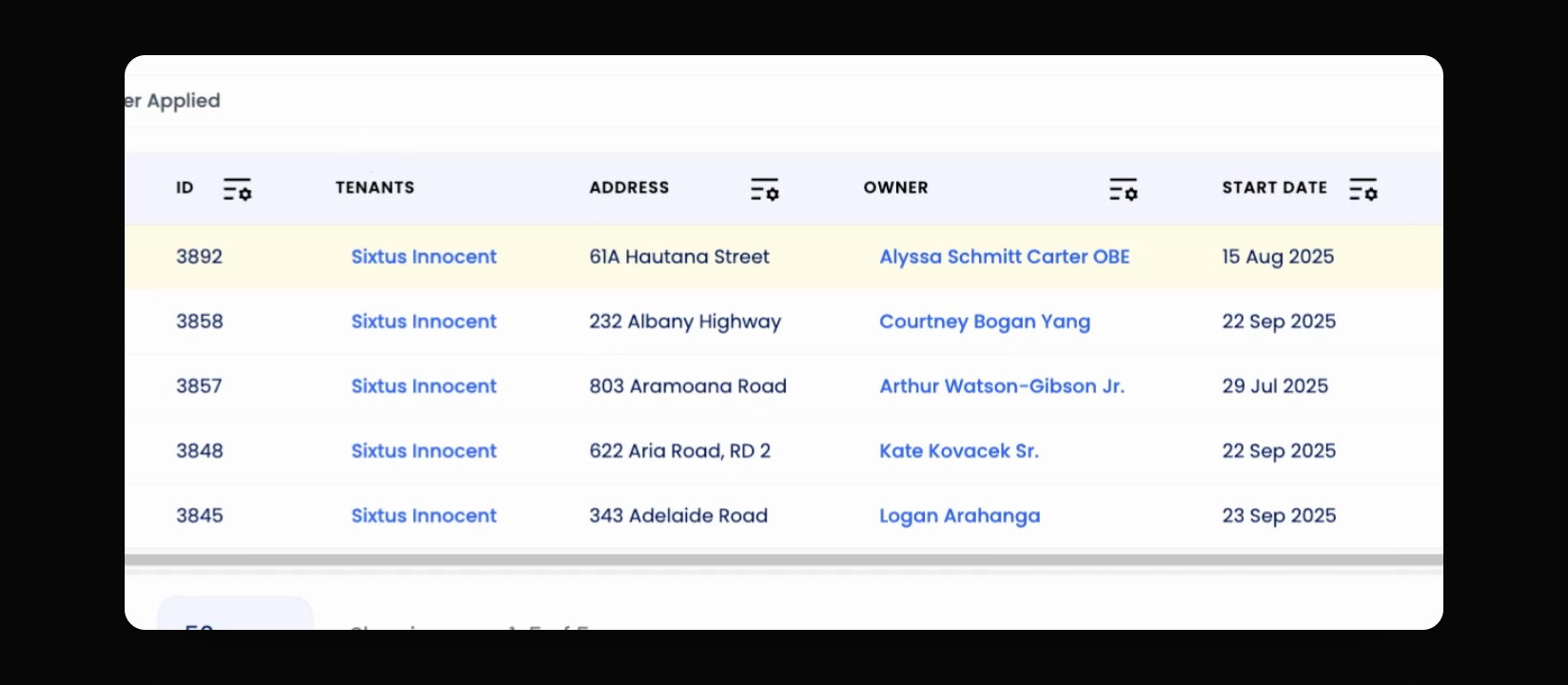Click address 803 Aramoana Road

click(x=688, y=386)
